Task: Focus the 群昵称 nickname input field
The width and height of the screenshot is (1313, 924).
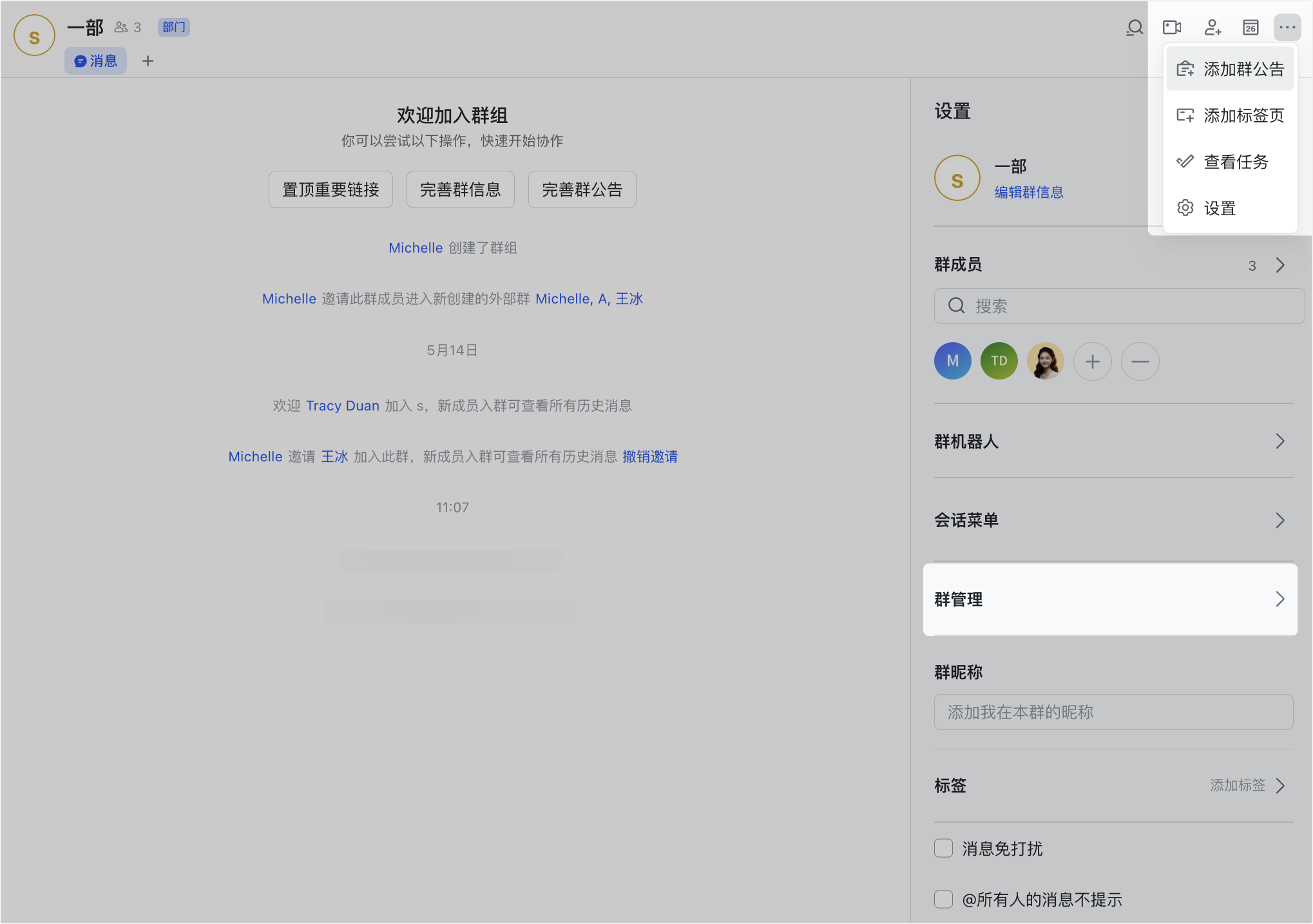Action: [x=1113, y=712]
